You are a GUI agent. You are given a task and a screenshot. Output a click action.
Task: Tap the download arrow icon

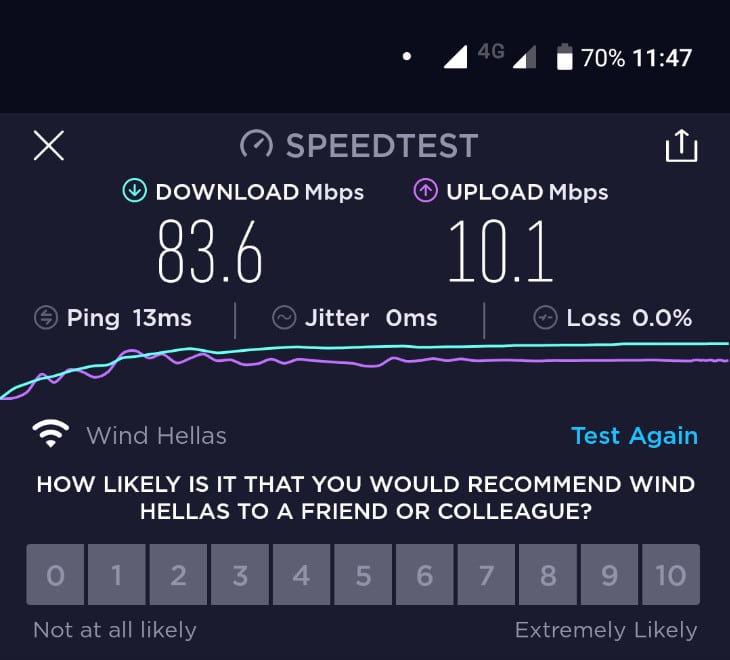pos(135,191)
